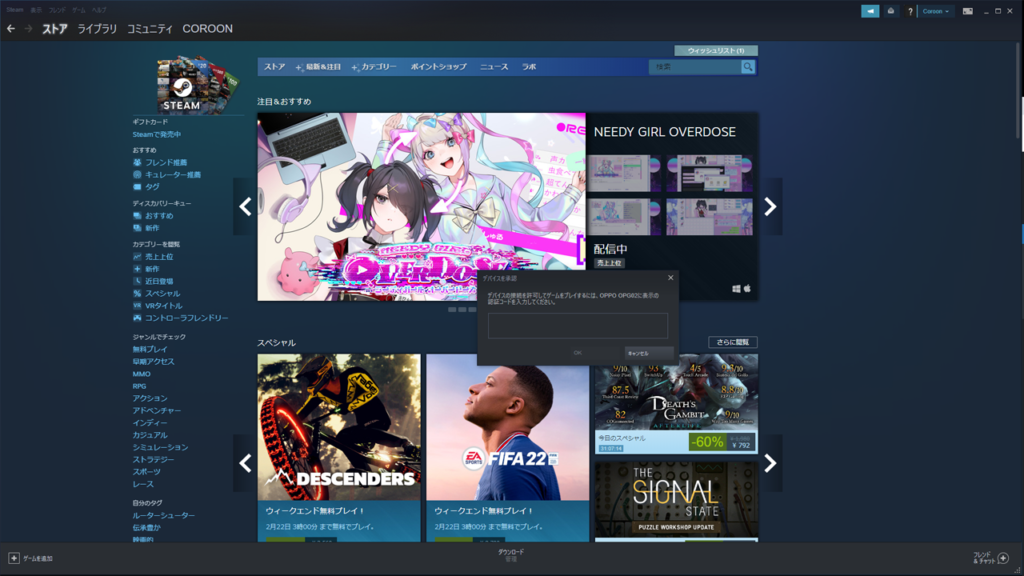
Task: Launch Big Picture mode icon
Action: 968,11
